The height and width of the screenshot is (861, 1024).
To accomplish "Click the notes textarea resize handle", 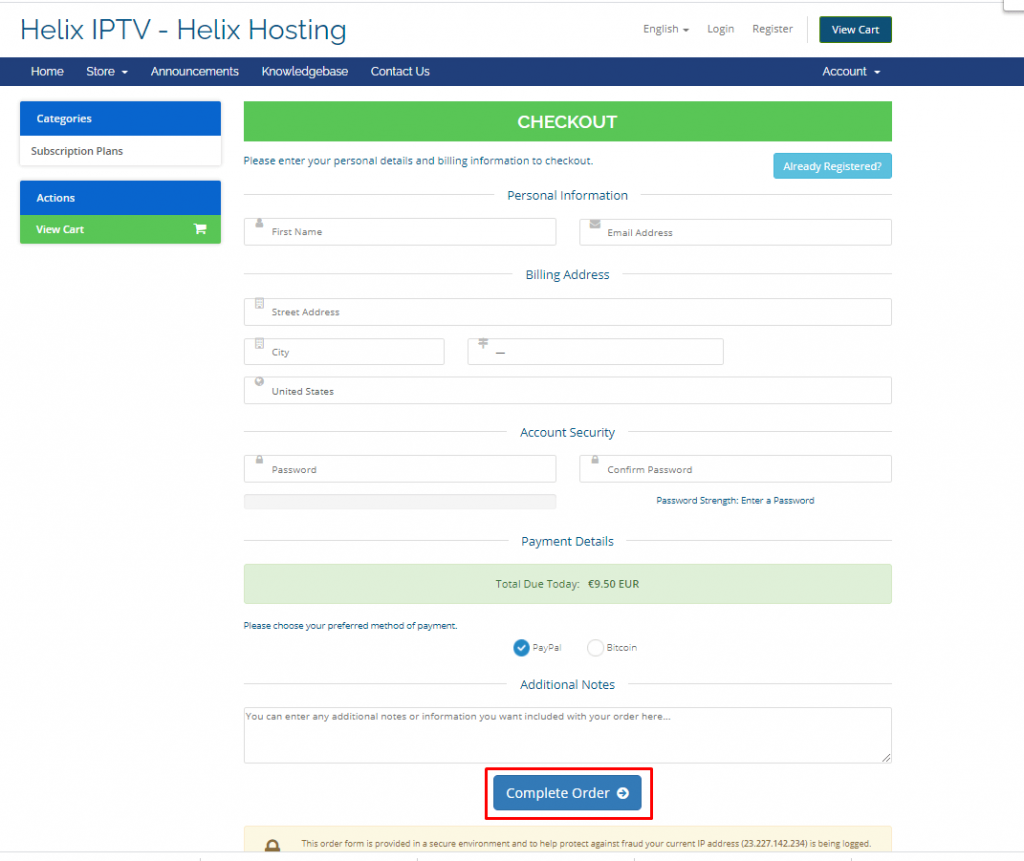I will pos(886,758).
